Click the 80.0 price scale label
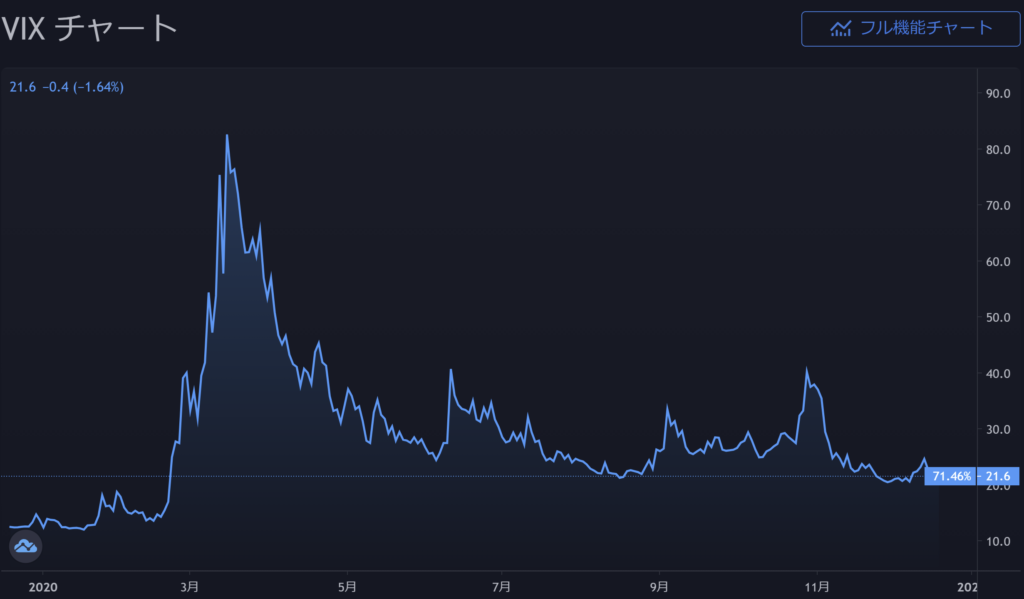Screen dimensions: 1024x599 [1000, 150]
